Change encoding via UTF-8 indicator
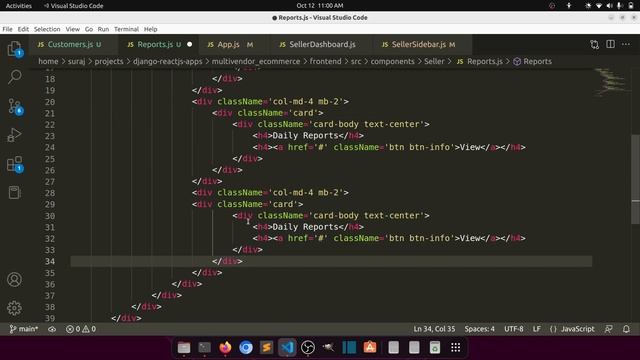 pos(513,329)
